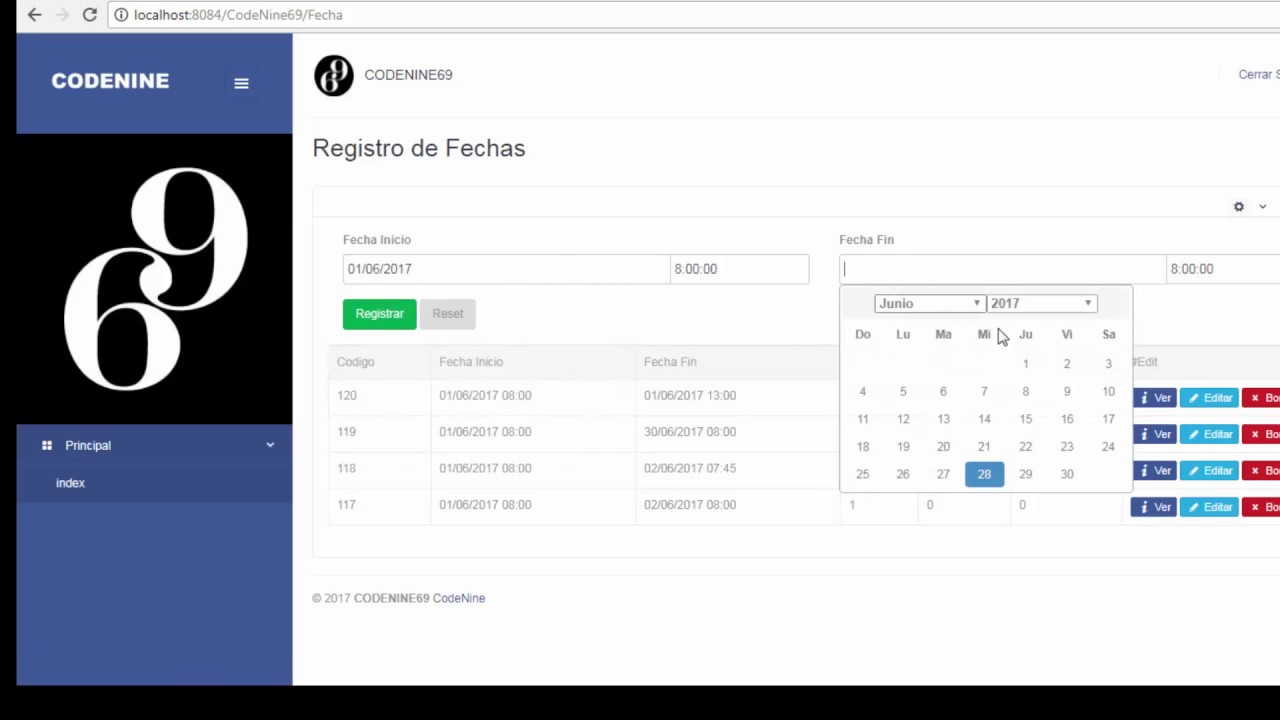Viewport: 1280px width, 720px height.
Task: Click the browser forward arrow
Action: [62, 15]
